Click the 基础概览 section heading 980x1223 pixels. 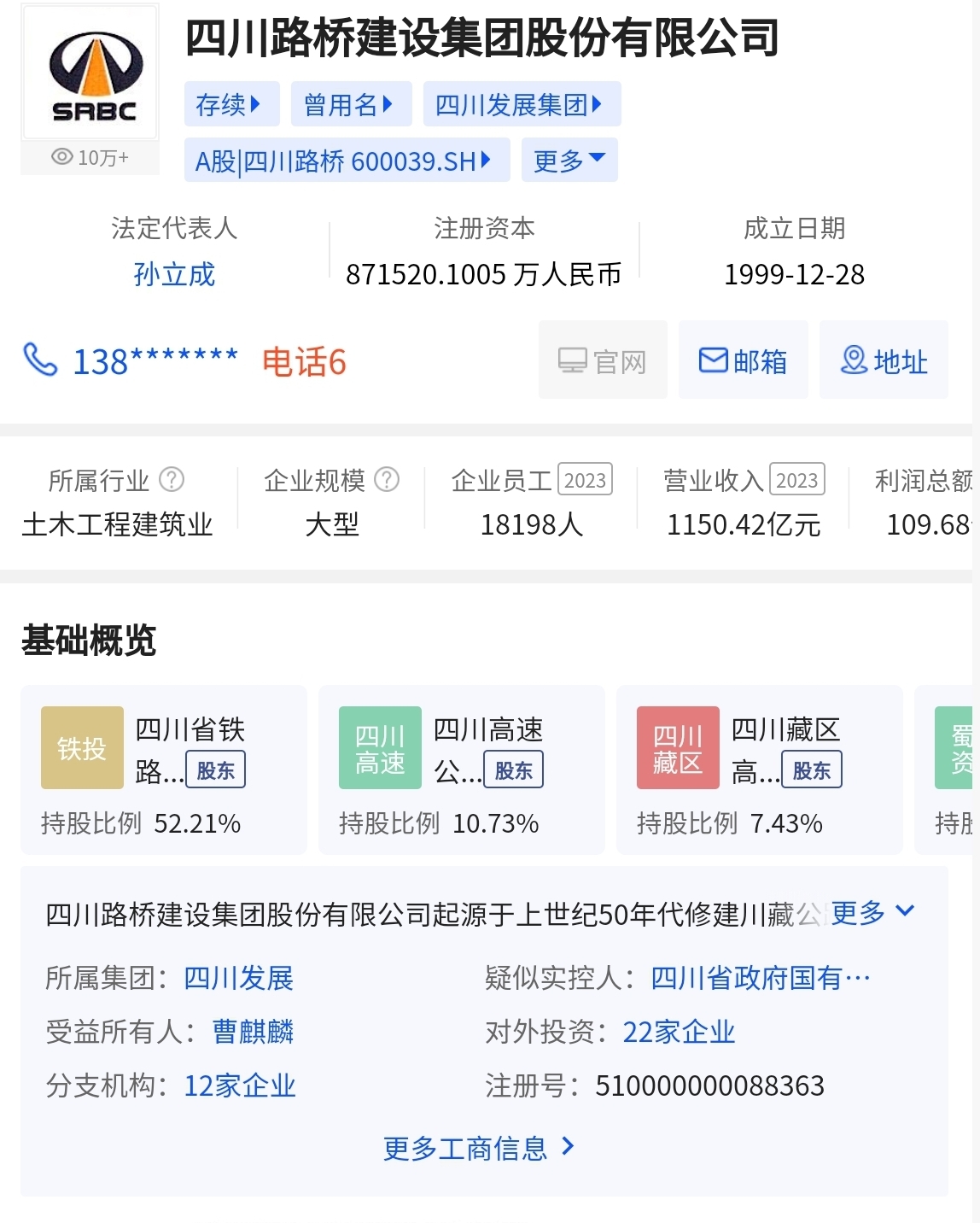point(89,640)
